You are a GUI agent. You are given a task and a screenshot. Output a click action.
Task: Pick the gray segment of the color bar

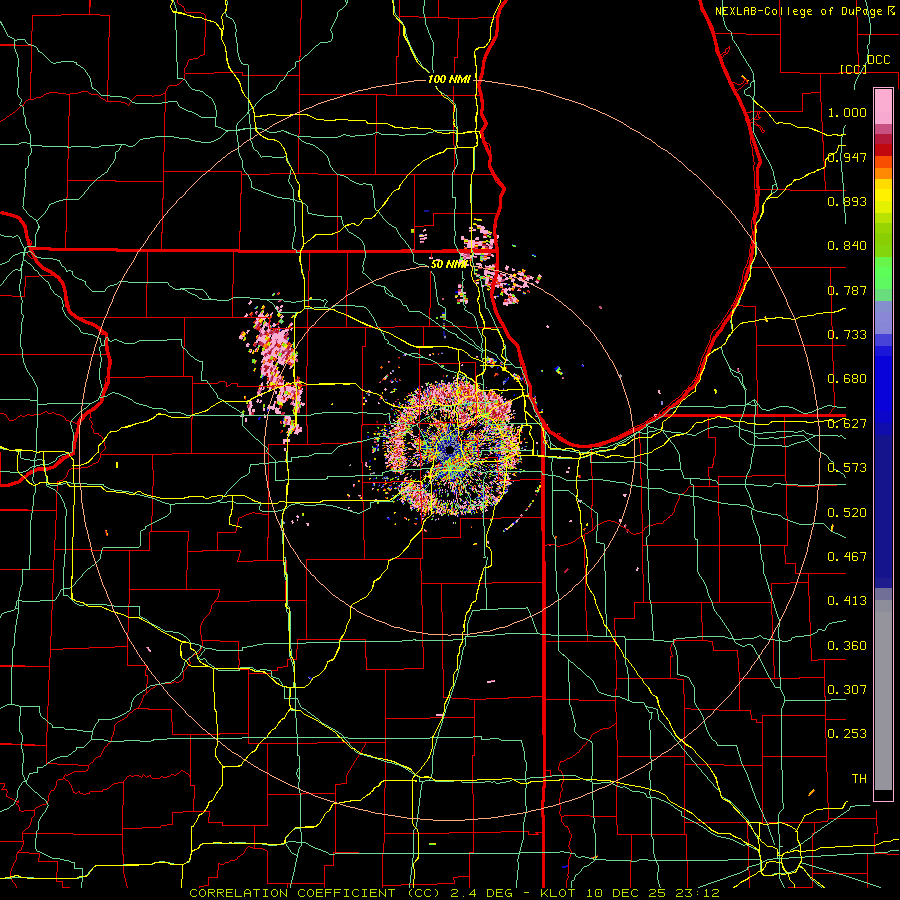click(x=883, y=695)
